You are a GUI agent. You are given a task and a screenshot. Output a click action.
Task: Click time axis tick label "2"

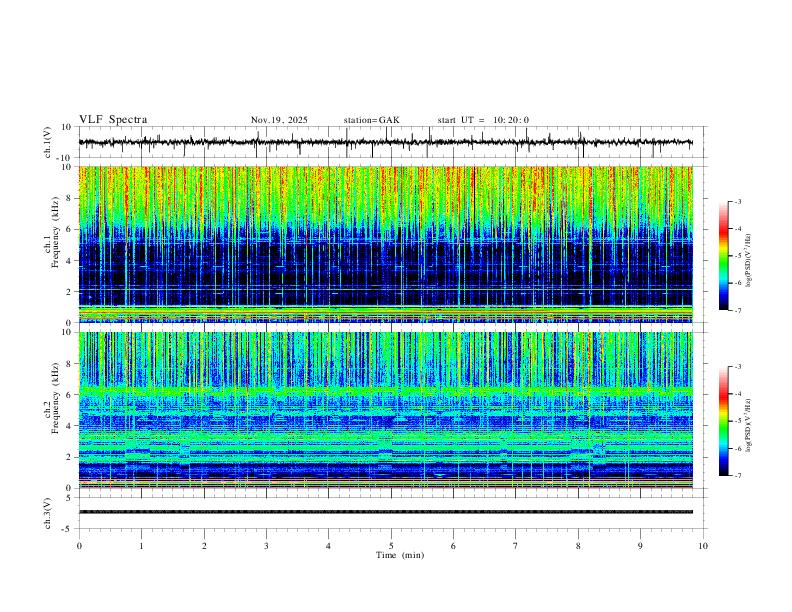point(204,546)
